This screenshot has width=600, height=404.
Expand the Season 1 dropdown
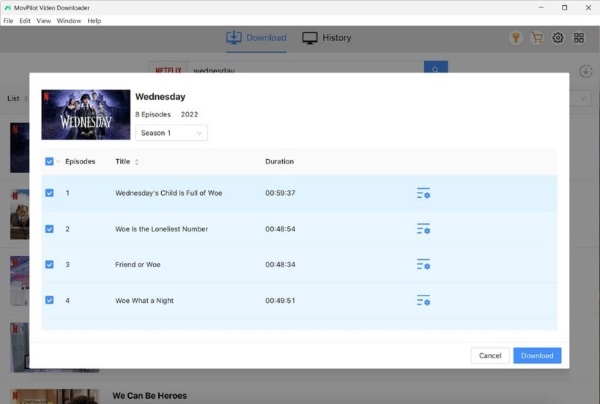pos(171,133)
